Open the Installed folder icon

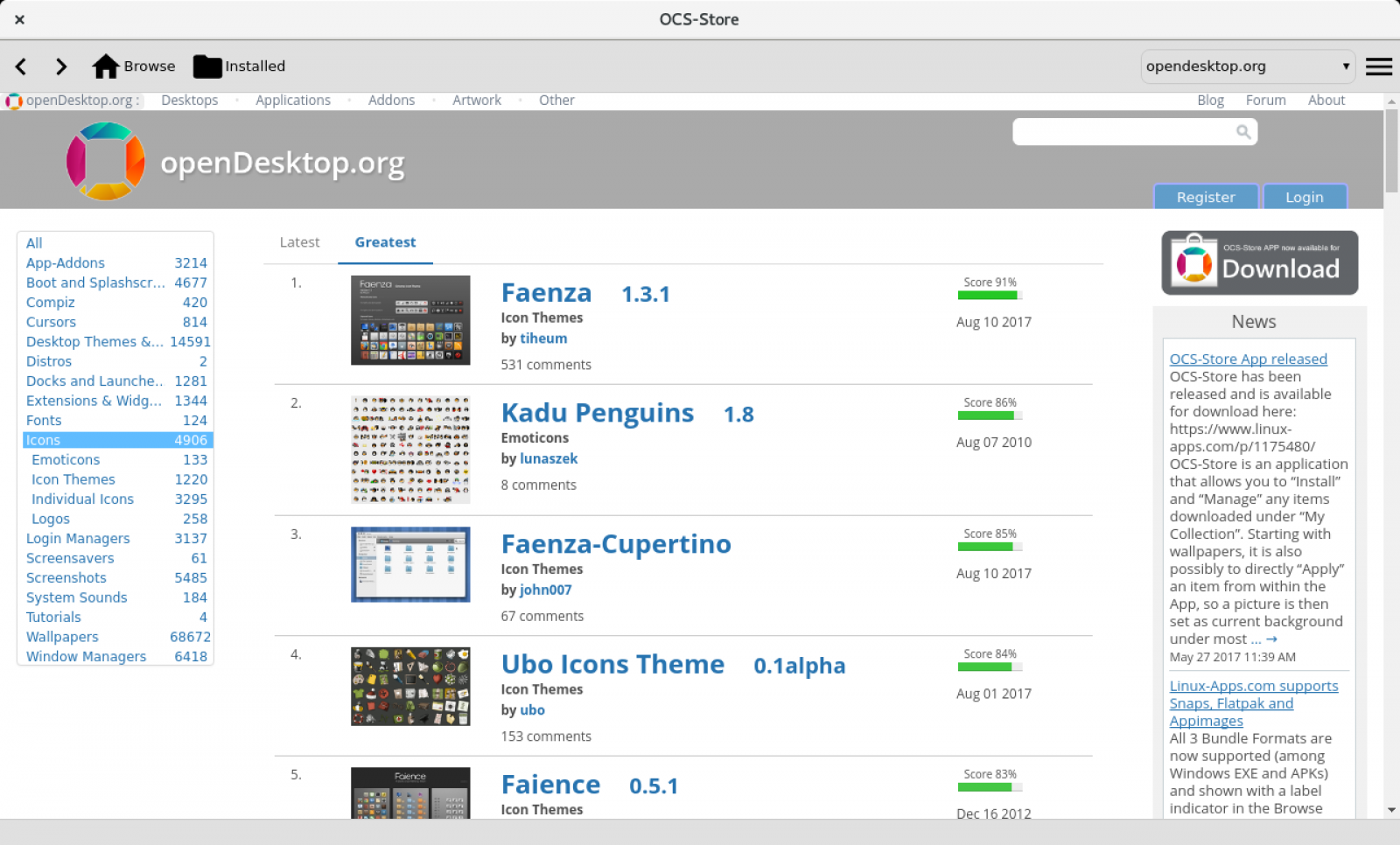click(x=207, y=66)
